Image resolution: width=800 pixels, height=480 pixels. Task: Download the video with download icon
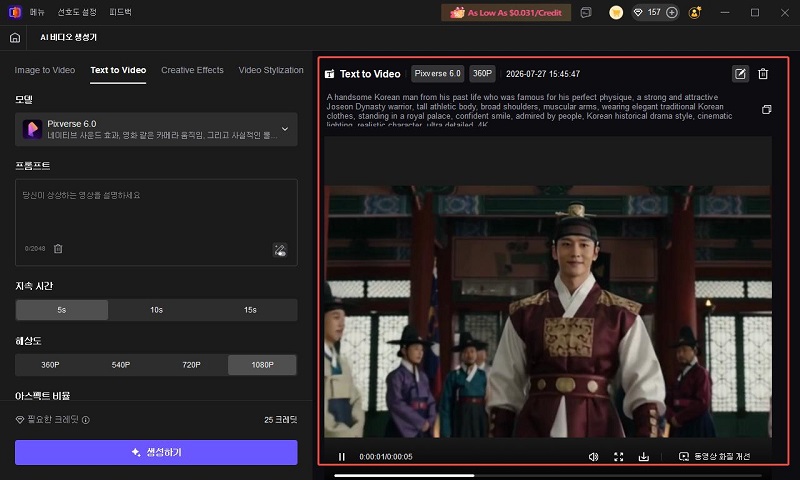point(644,457)
